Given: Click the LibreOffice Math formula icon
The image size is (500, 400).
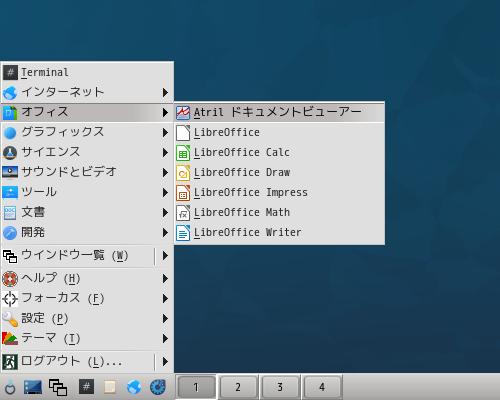Looking at the screenshot, I should pos(183,212).
